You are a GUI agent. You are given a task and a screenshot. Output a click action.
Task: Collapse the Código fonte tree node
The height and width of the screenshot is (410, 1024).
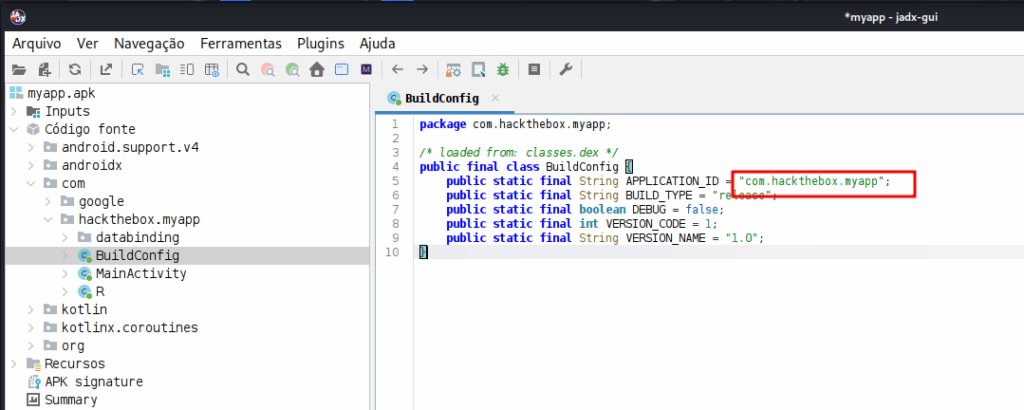coord(14,129)
